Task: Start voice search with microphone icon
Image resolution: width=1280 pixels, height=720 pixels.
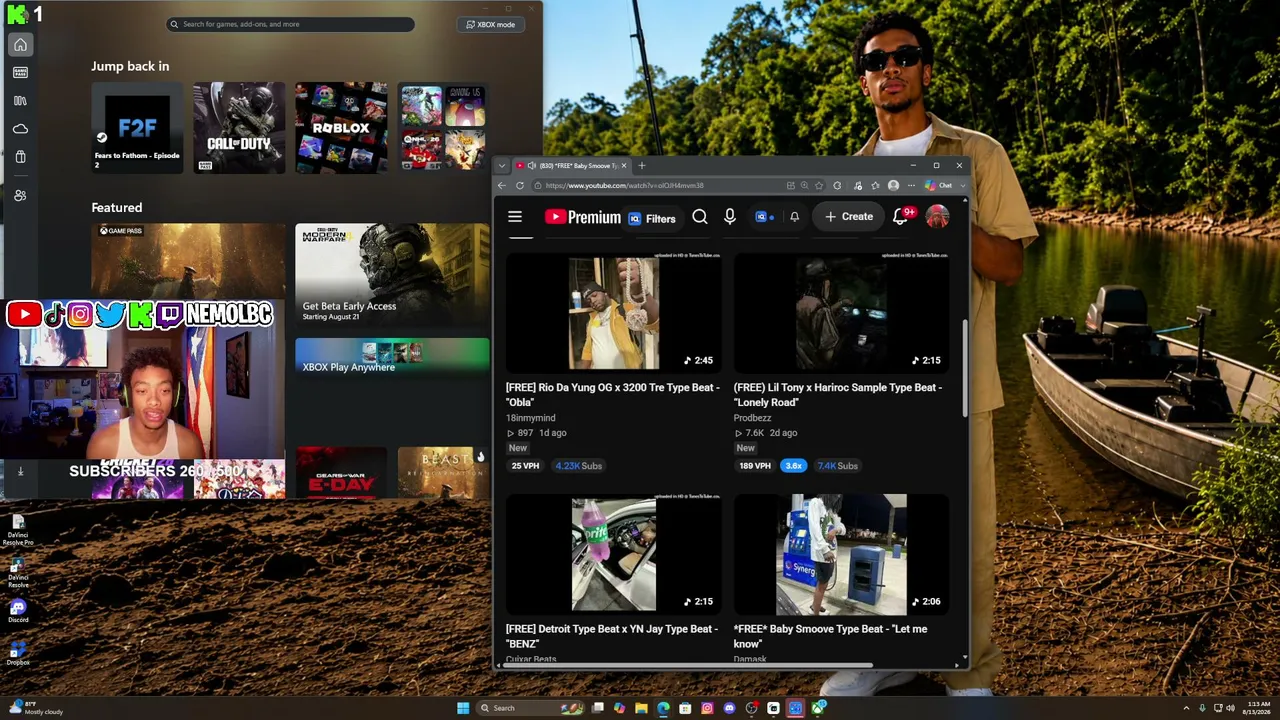Action: point(730,217)
